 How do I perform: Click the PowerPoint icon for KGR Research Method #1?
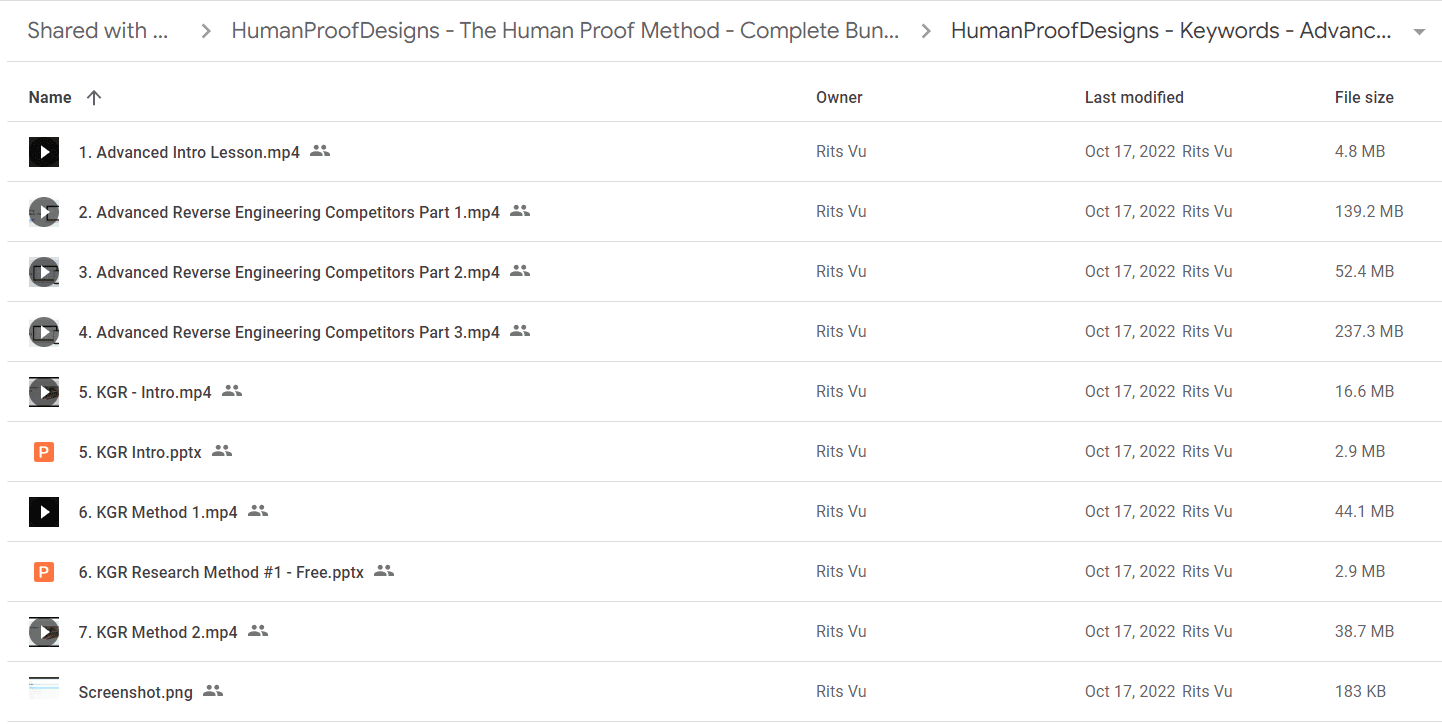(44, 572)
